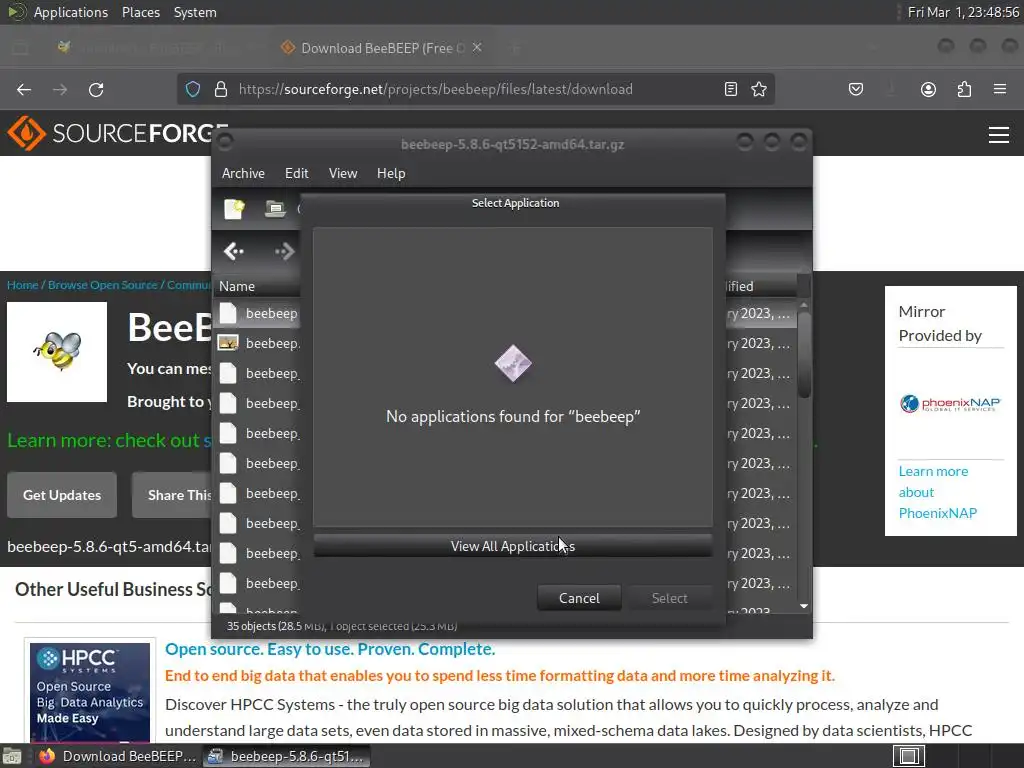Click the Get Updates button
Screen dimensions: 1024x768
62,495
